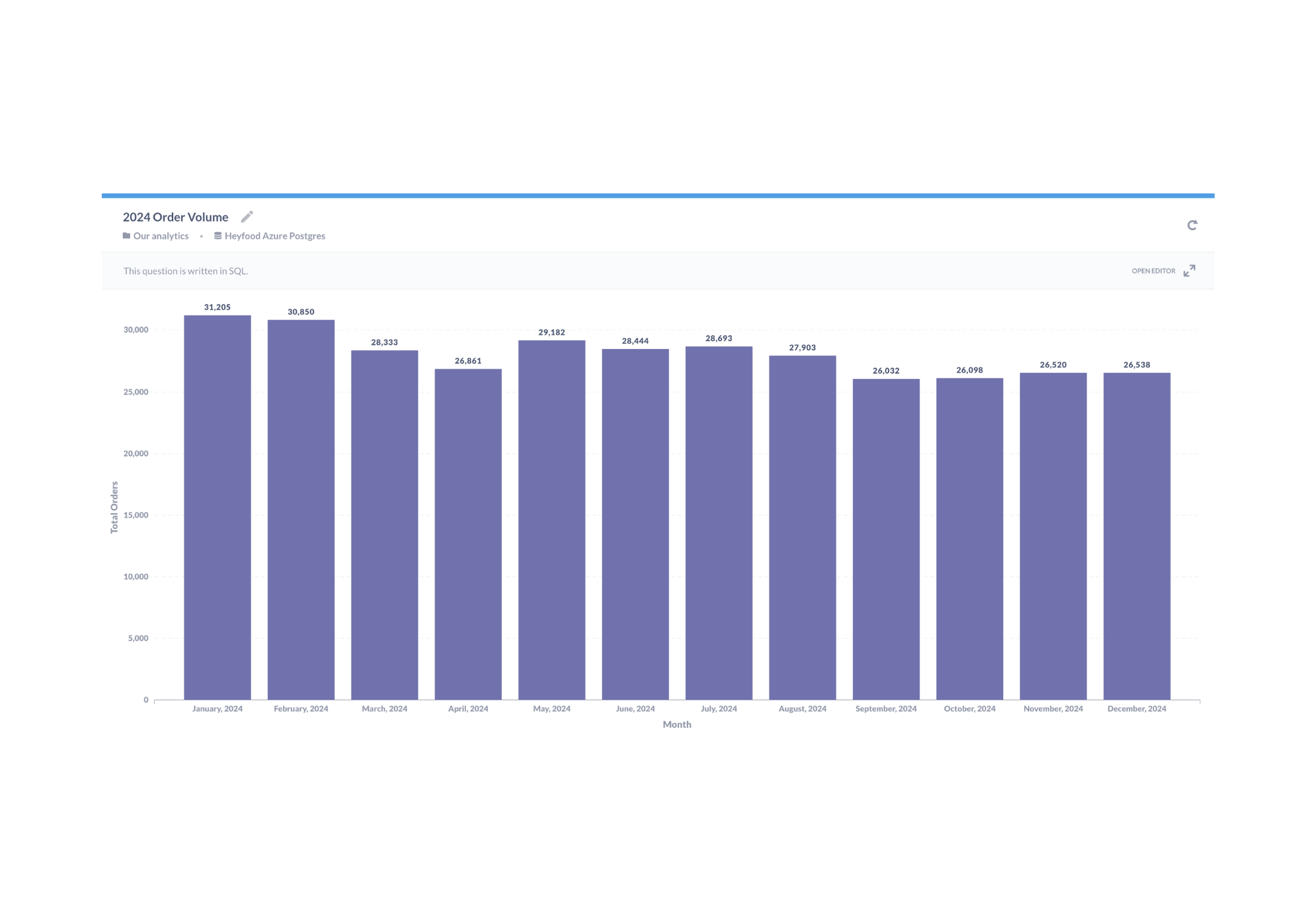Click the 28,333 value label
Image resolution: width=1307 pixels, height=924 pixels.
[385, 342]
